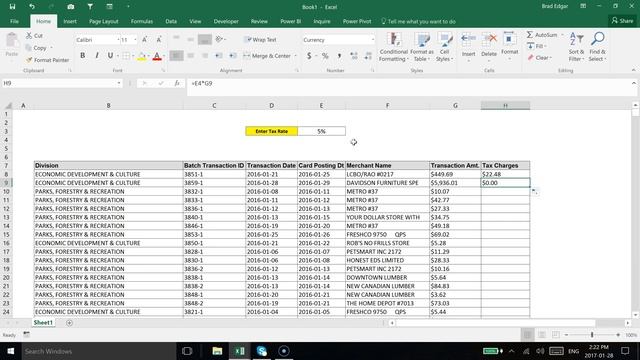Open Conditional Formatting menu

[x=393, y=47]
